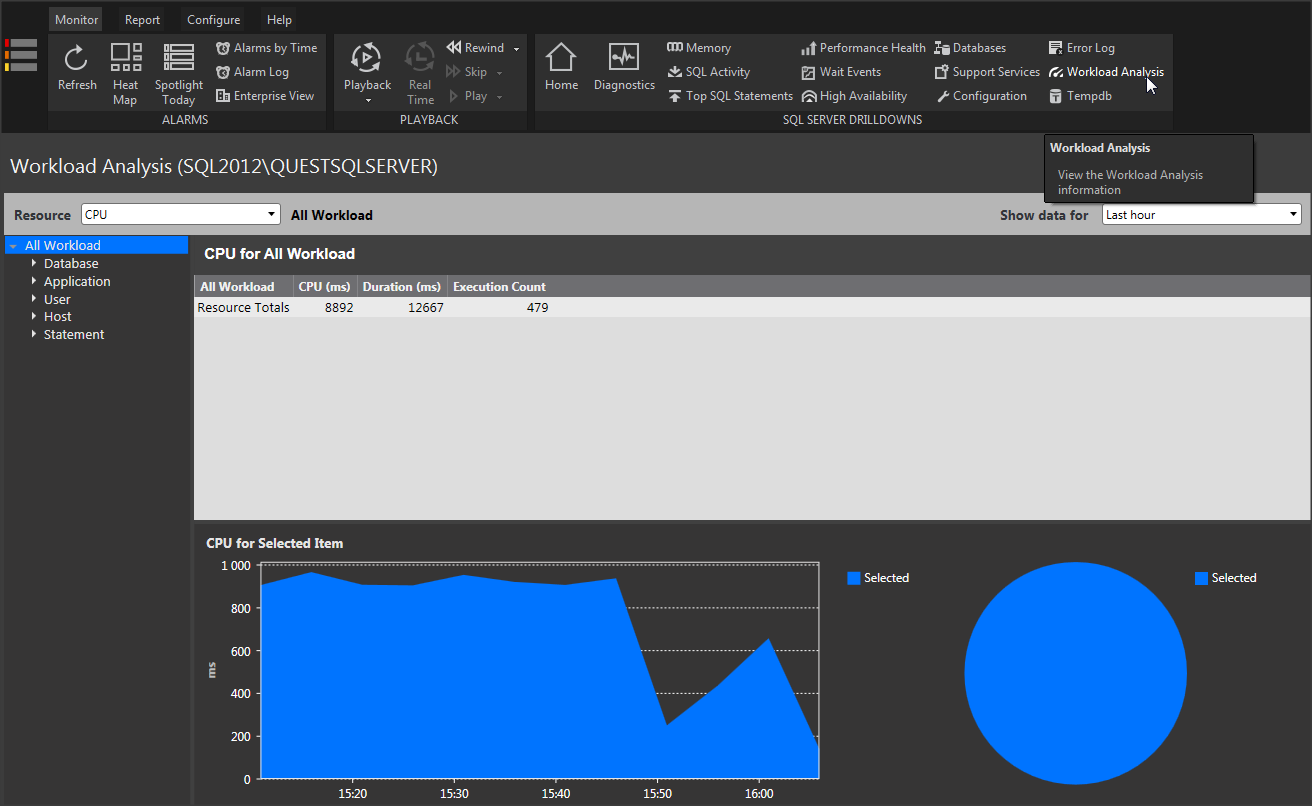Click the blue pie chart

click(1075, 673)
